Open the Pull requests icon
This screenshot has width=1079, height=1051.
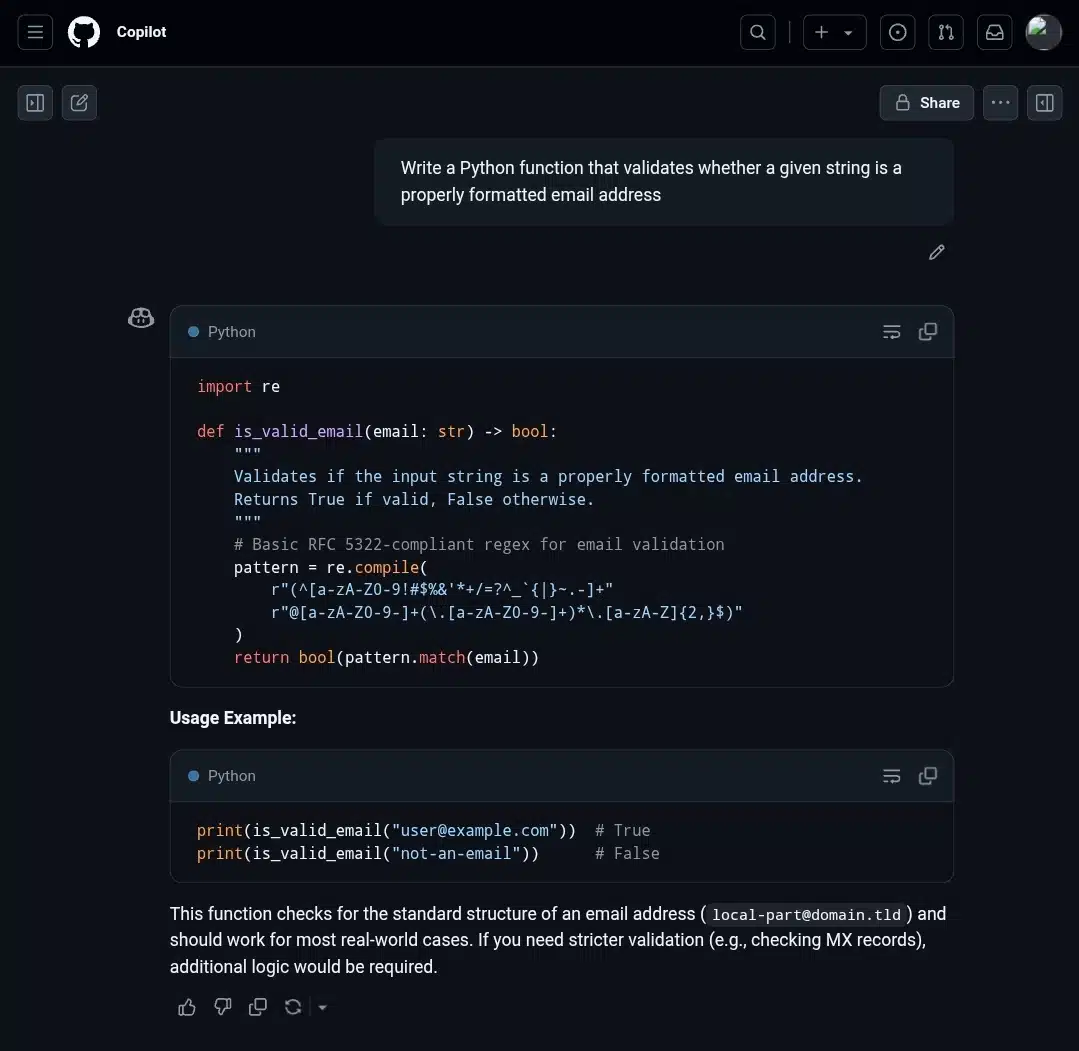tap(946, 32)
